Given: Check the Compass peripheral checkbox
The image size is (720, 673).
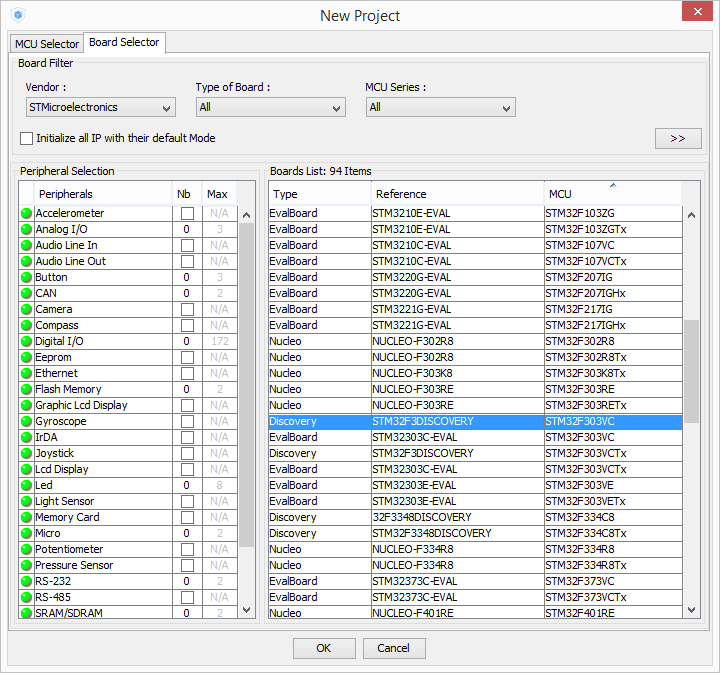Looking at the screenshot, I should coord(187,325).
